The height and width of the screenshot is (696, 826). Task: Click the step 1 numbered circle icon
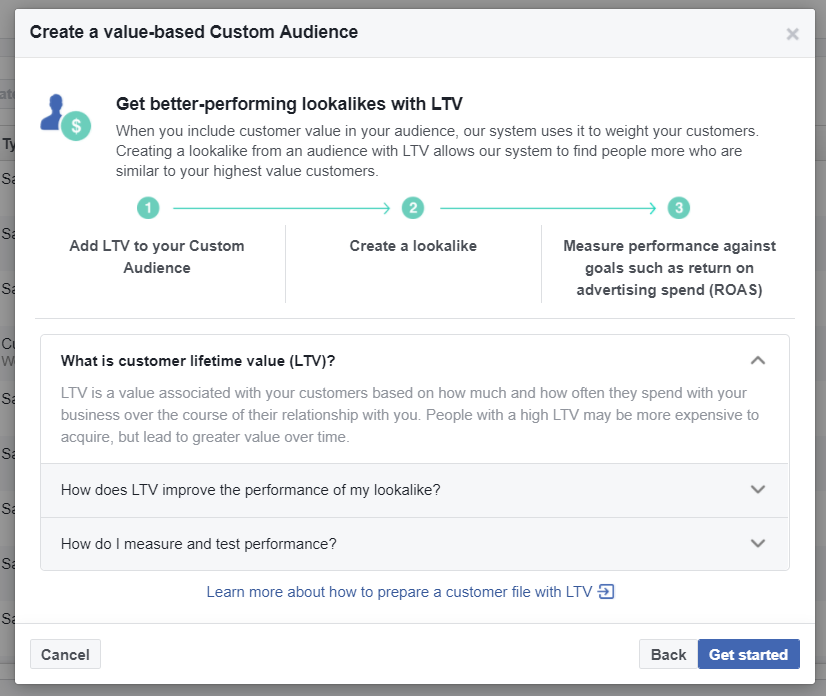148,208
